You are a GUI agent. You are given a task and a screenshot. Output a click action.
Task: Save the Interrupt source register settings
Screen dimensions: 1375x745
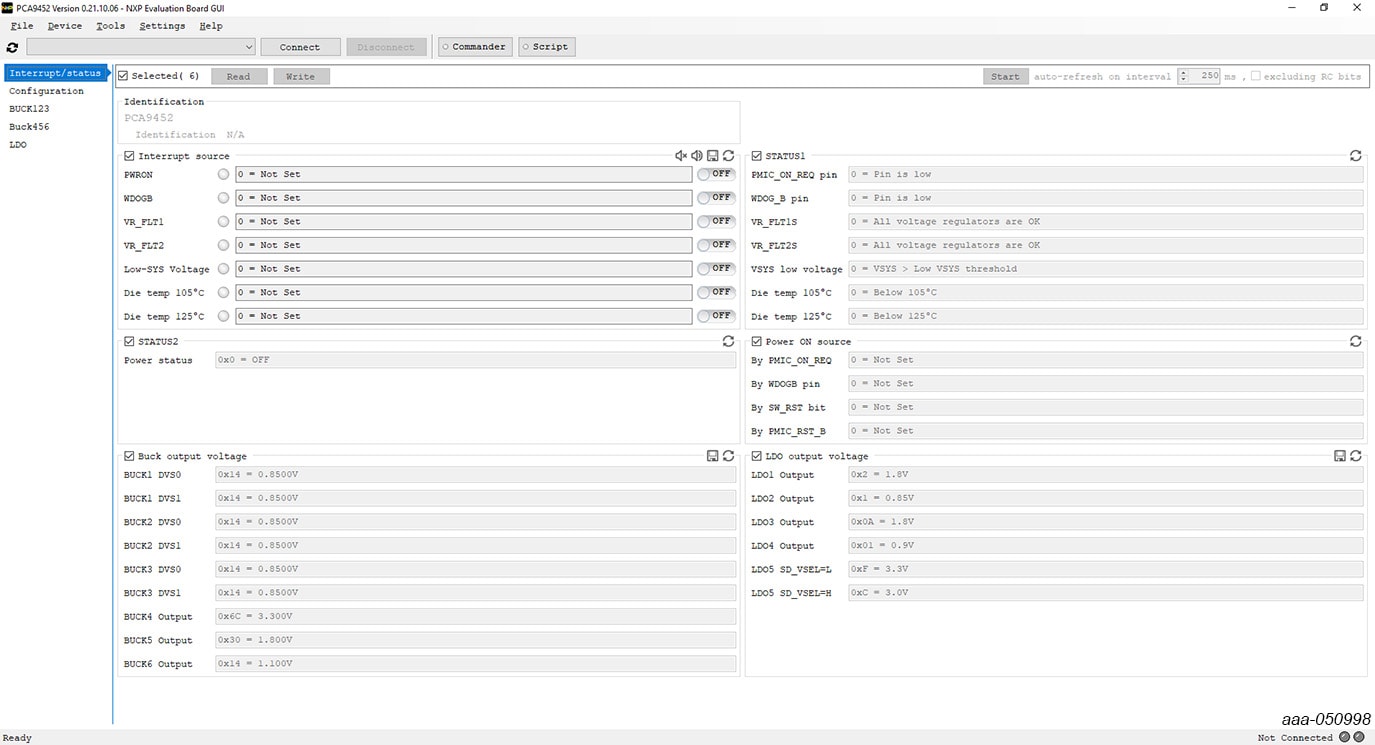click(712, 156)
